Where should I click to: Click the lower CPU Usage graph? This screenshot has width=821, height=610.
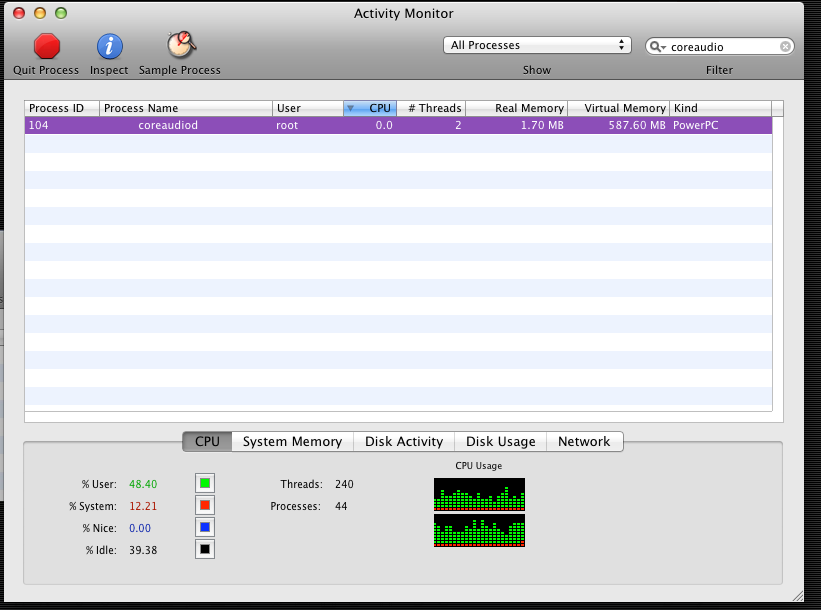pos(479,530)
